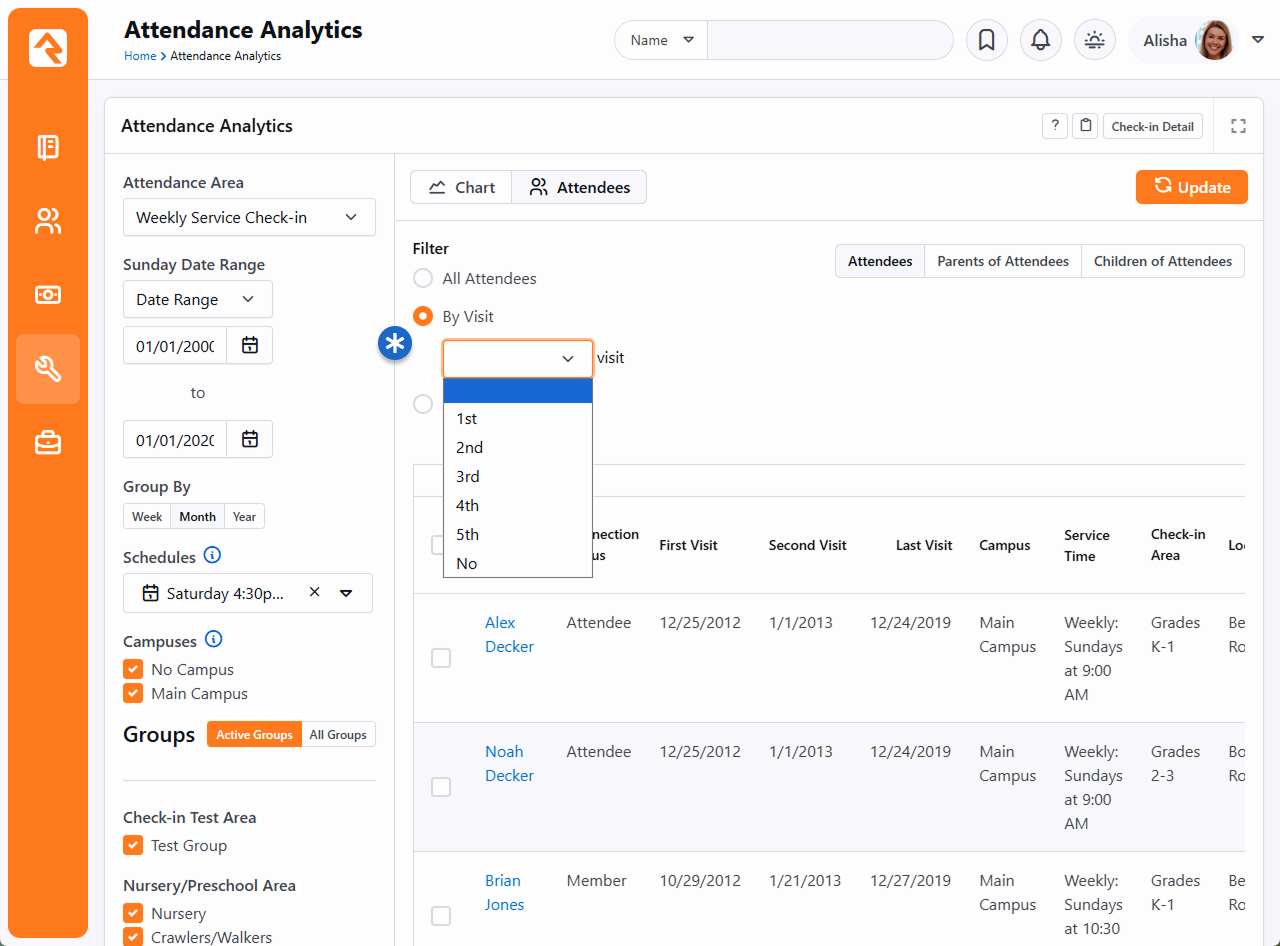The width and height of the screenshot is (1280, 946).
Task: Choose 3rd from the visit dropdown list
Action: click(468, 477)
